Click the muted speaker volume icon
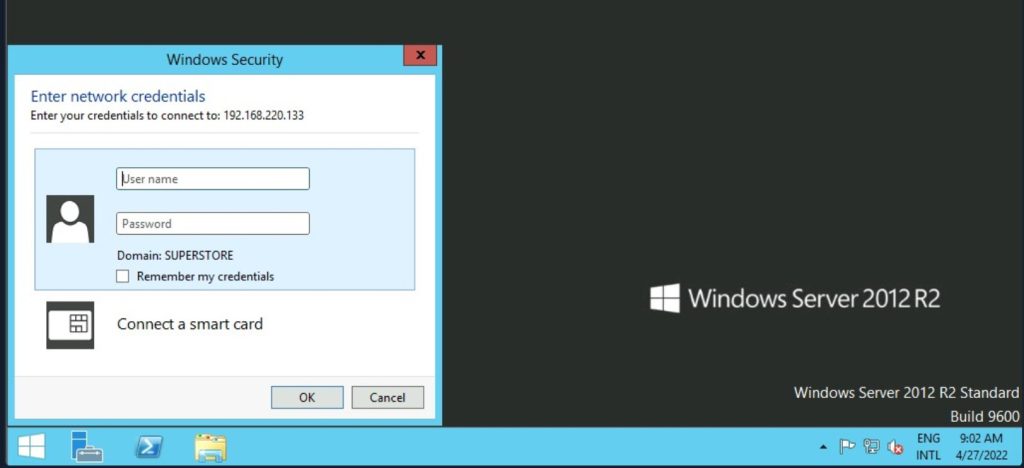 (895, 447)
